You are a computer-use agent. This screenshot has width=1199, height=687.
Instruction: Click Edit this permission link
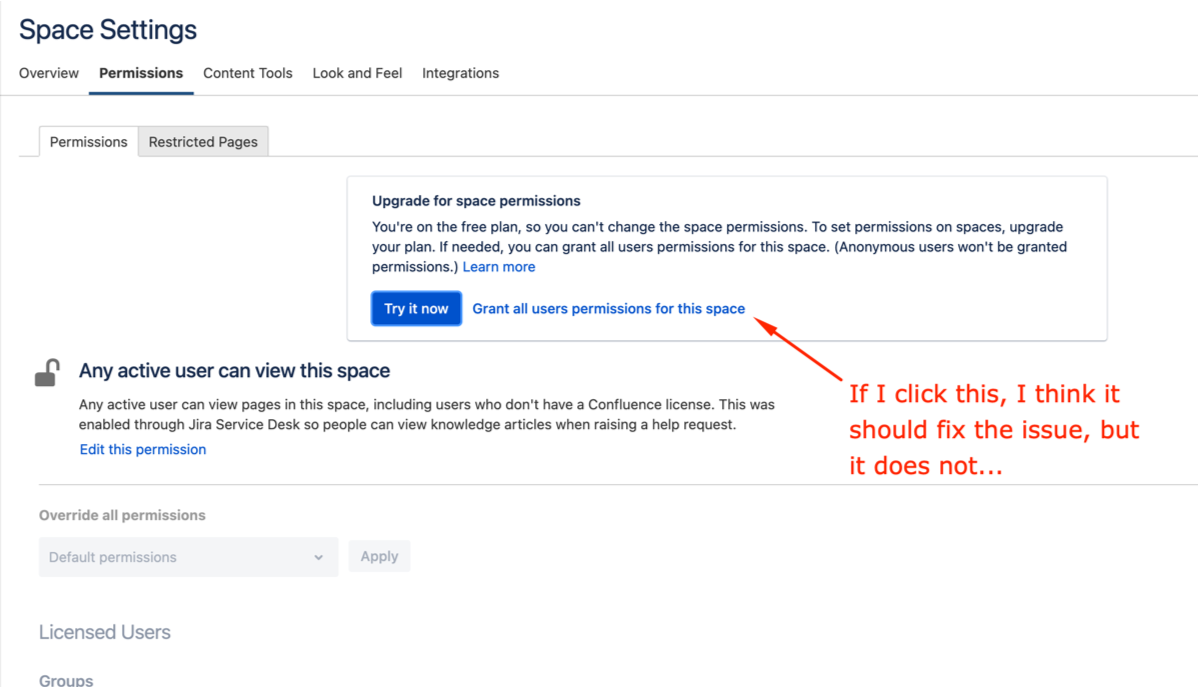click(x=143, y=449)
